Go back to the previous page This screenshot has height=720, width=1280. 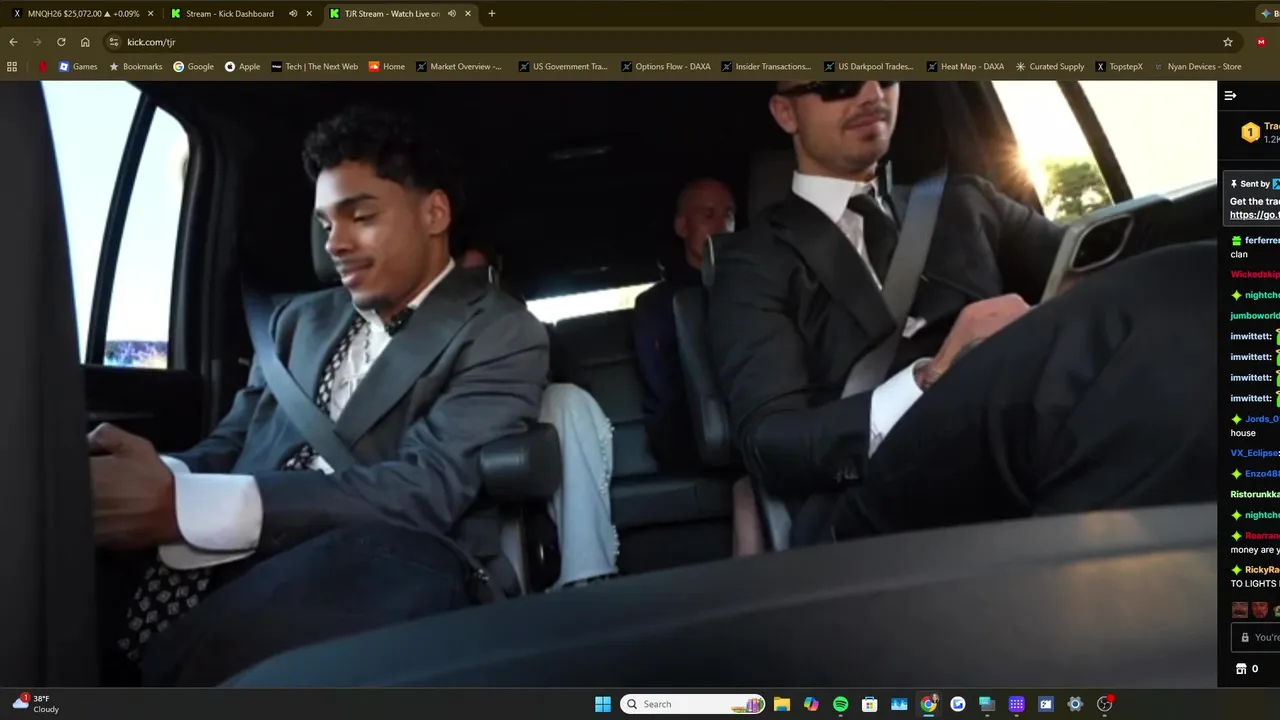pyautogui.click(x=13, y=42)
